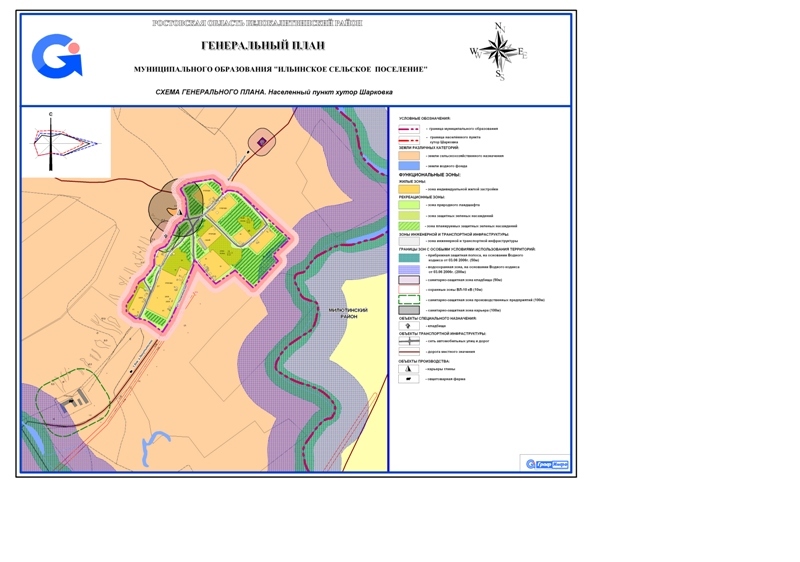Viewport: 800px width, 562px height.
Task: Click the road network legend symbol
Action: [409, 341]
